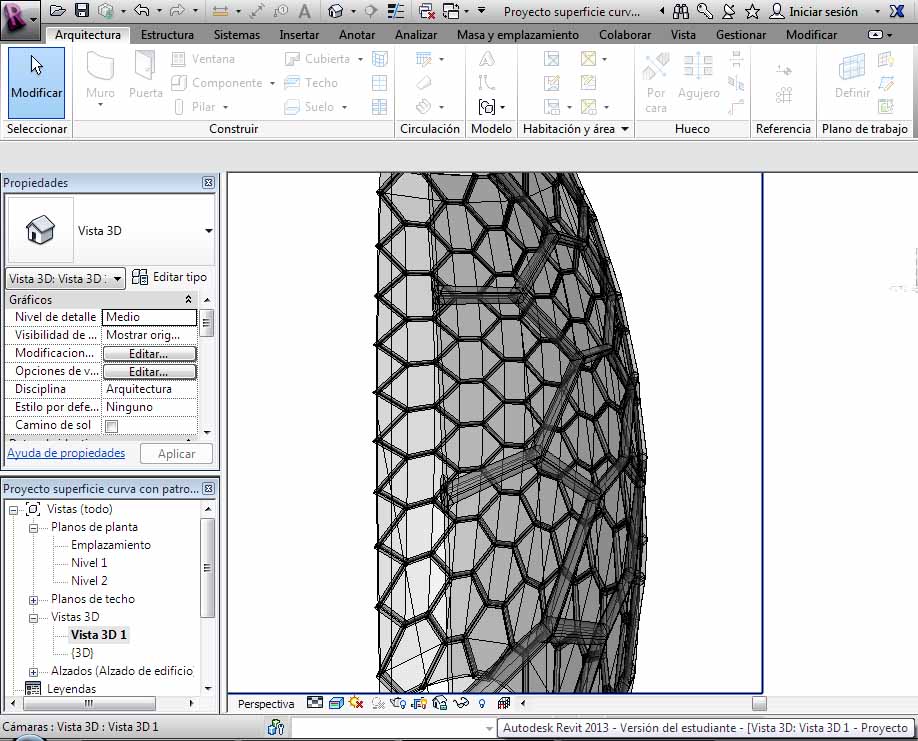Click the Properties panel vertical scrollbar
Image resolution: width=918 pixels, height=741 pixels.
(x=207, y=323)
